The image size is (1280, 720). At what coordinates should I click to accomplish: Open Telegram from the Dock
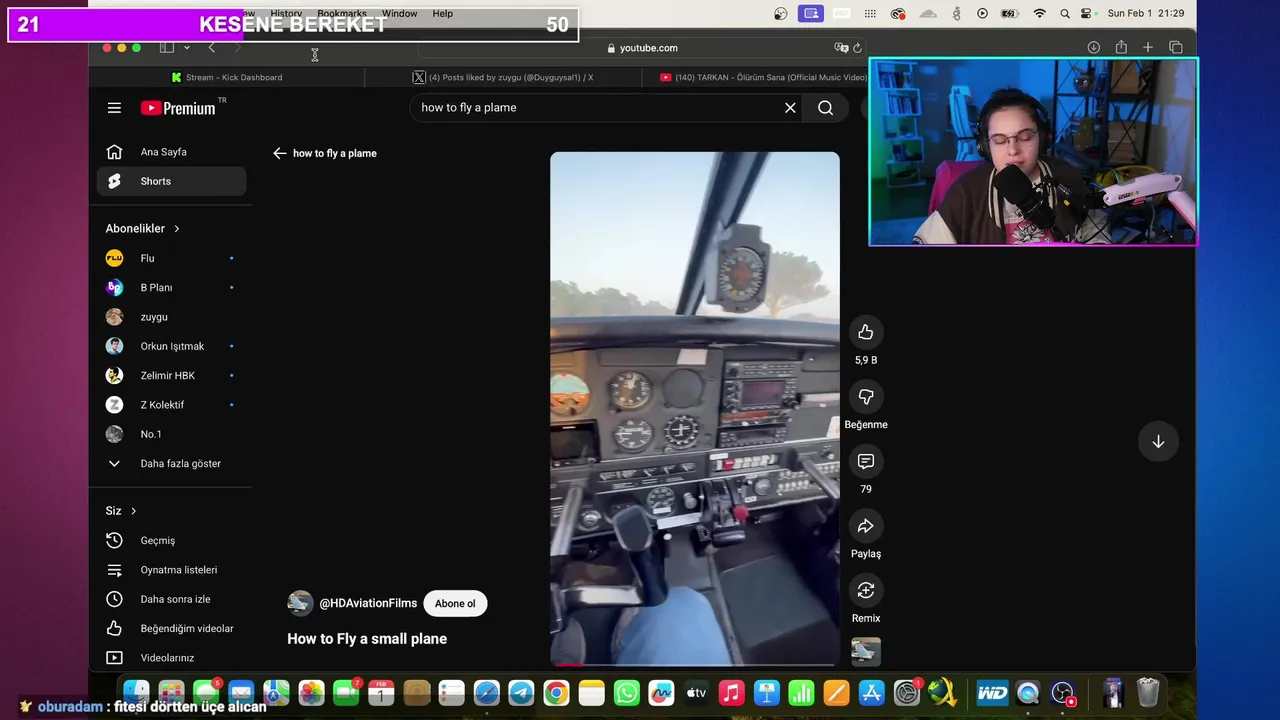click(521, 692)
